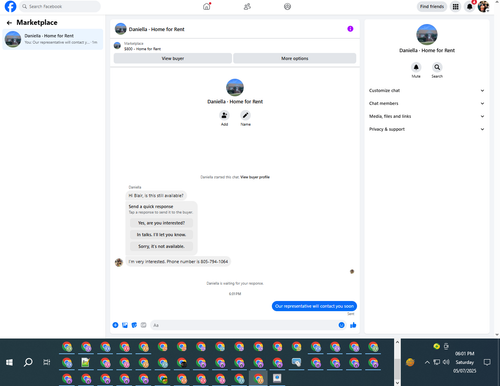Click Daniella's phone number message
This screenshot has width=500, height=386.
pyautogui.click(x=178, y=262)
